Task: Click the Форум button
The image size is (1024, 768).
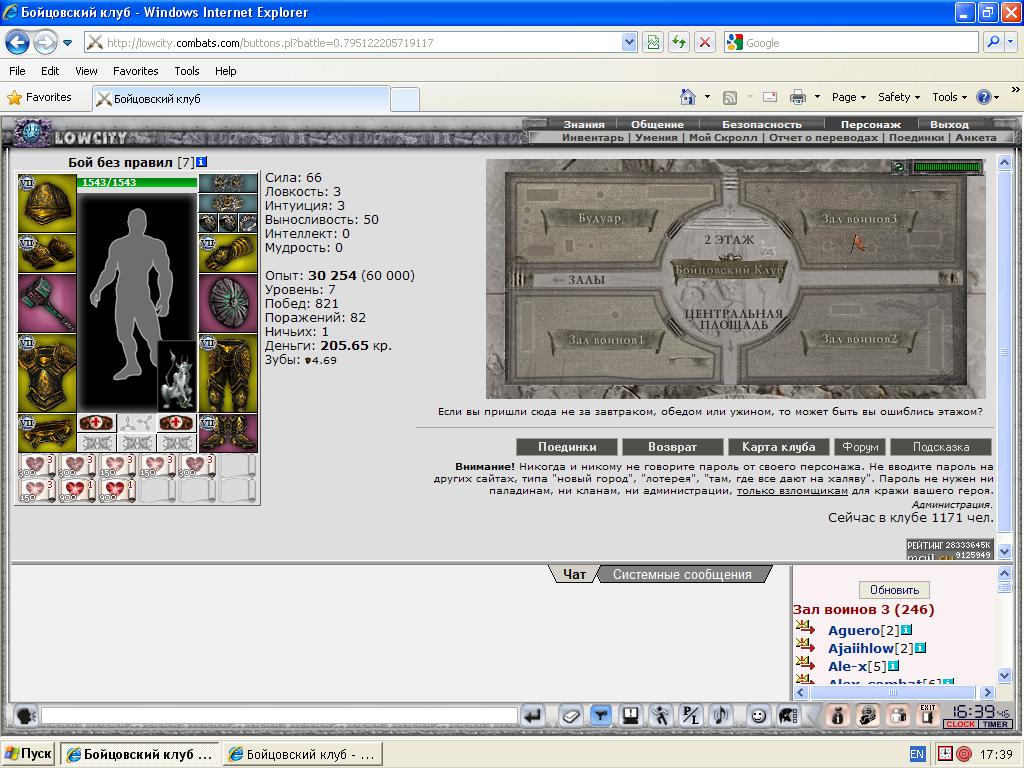Action: pyautogui.click(x=860, y=447)
